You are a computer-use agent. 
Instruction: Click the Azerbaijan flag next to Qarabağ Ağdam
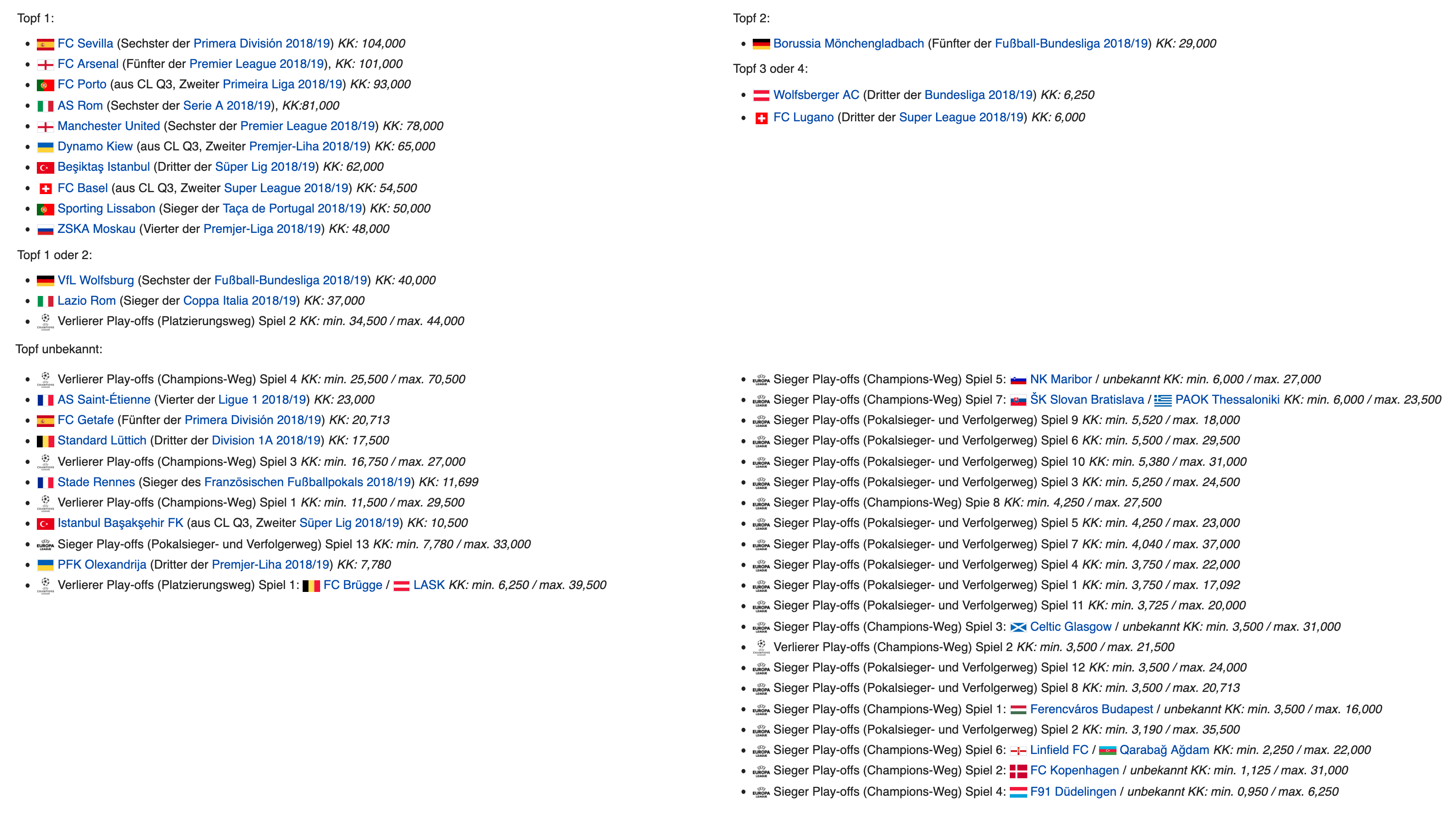click(x=1107, y=751)
